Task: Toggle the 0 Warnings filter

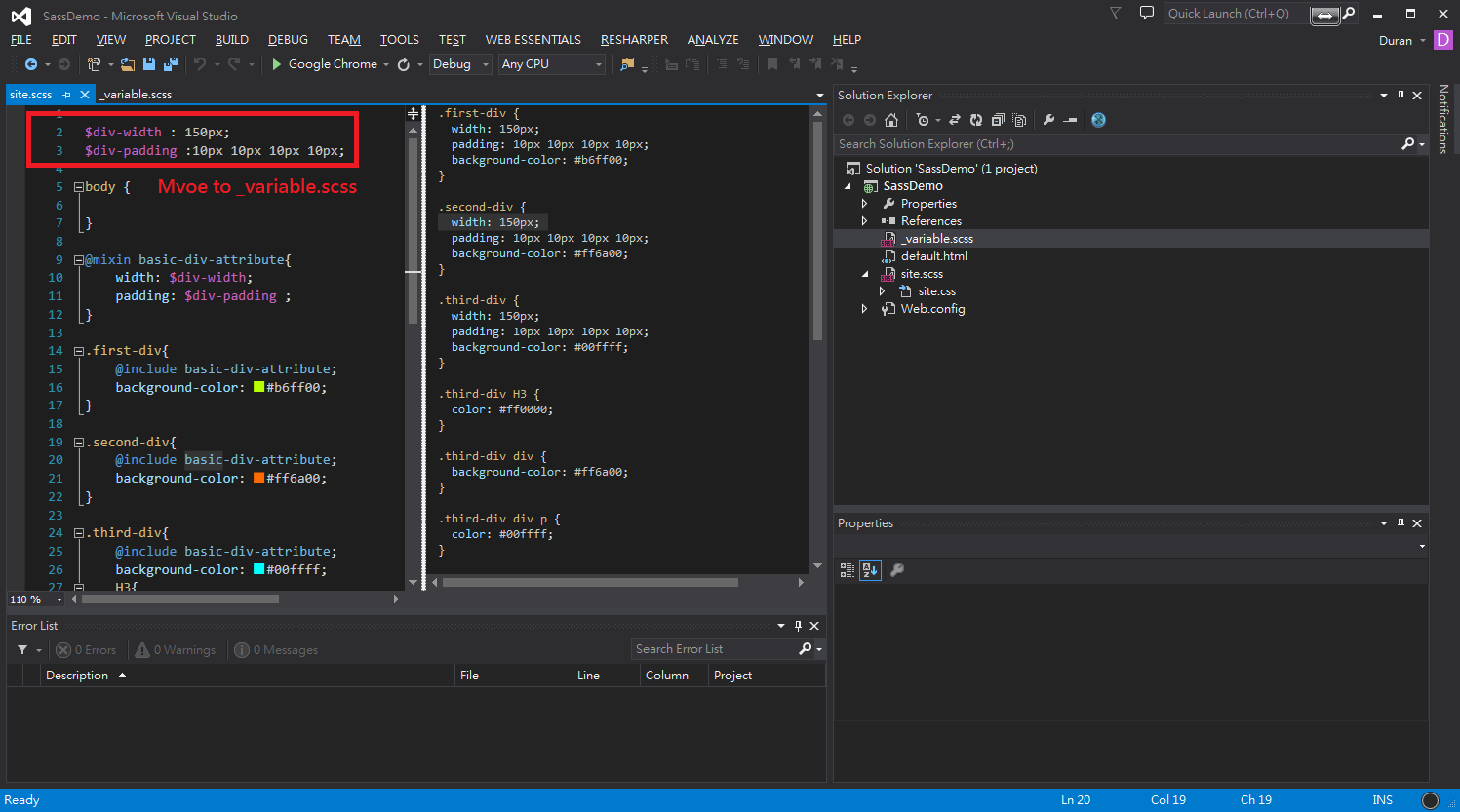Action: click(176, 650)
